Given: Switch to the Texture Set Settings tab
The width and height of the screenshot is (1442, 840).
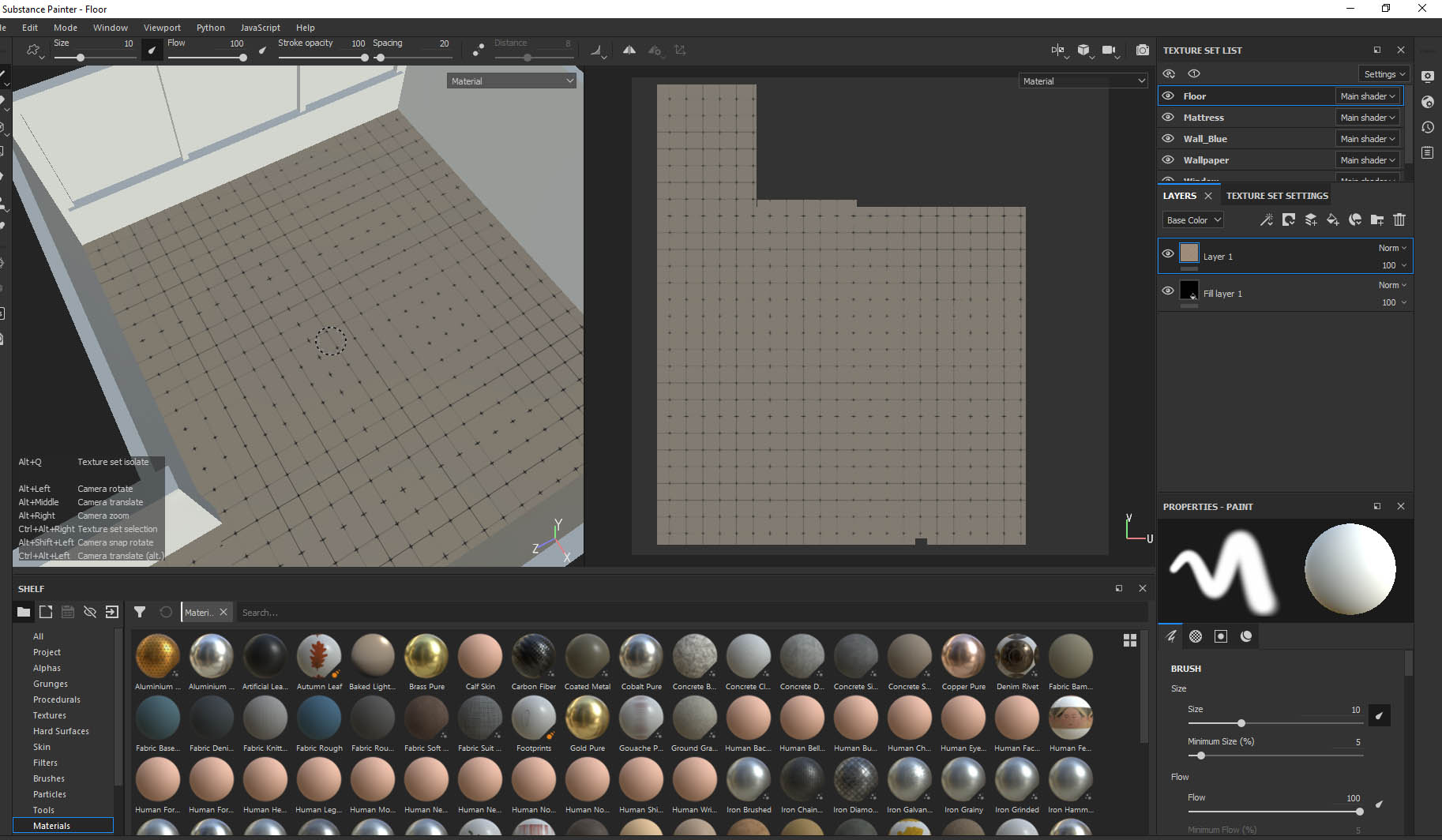Looking at the screenshot, I should click(x=1277, y=196).
